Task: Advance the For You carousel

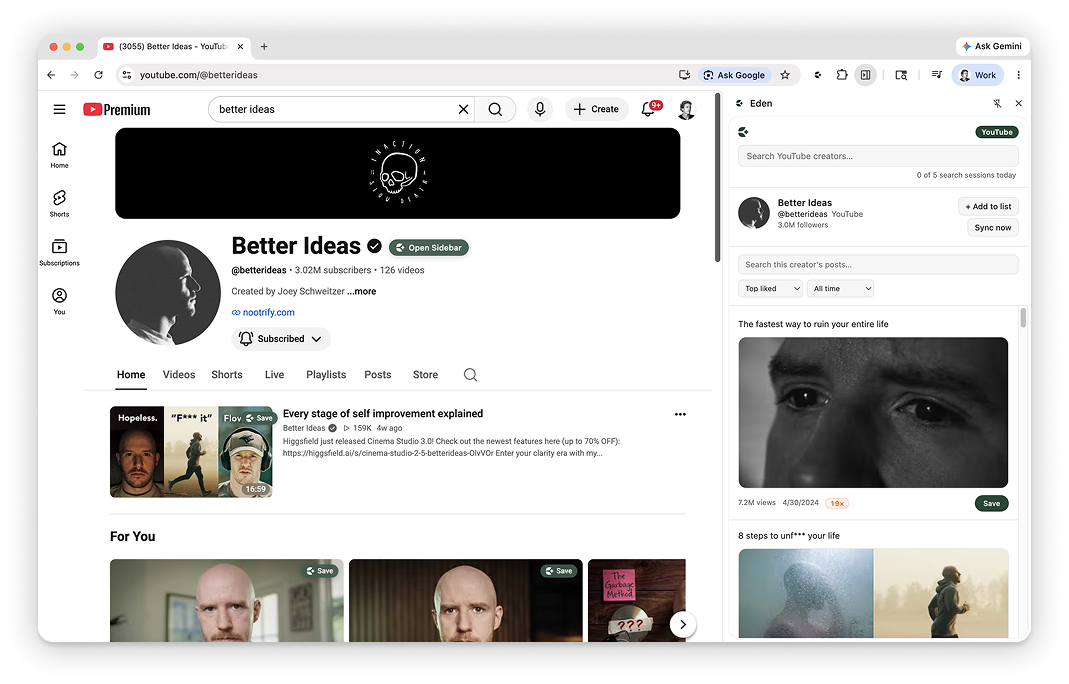Action: tap(682, 624)
